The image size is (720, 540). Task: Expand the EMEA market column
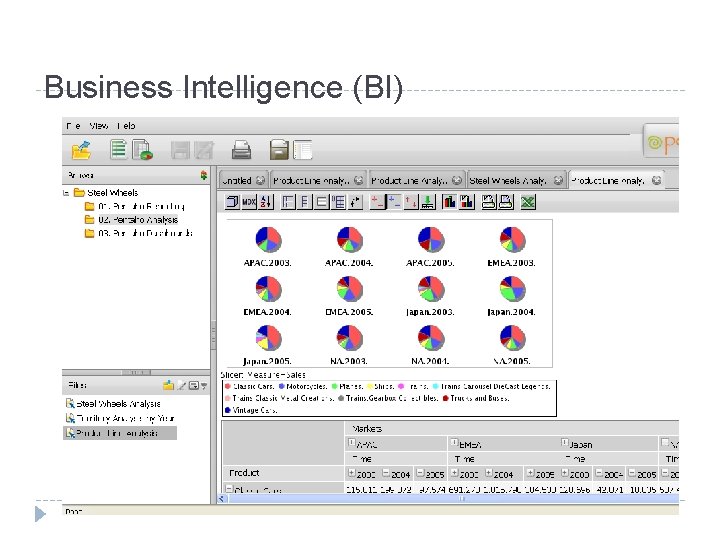point(455,443)
